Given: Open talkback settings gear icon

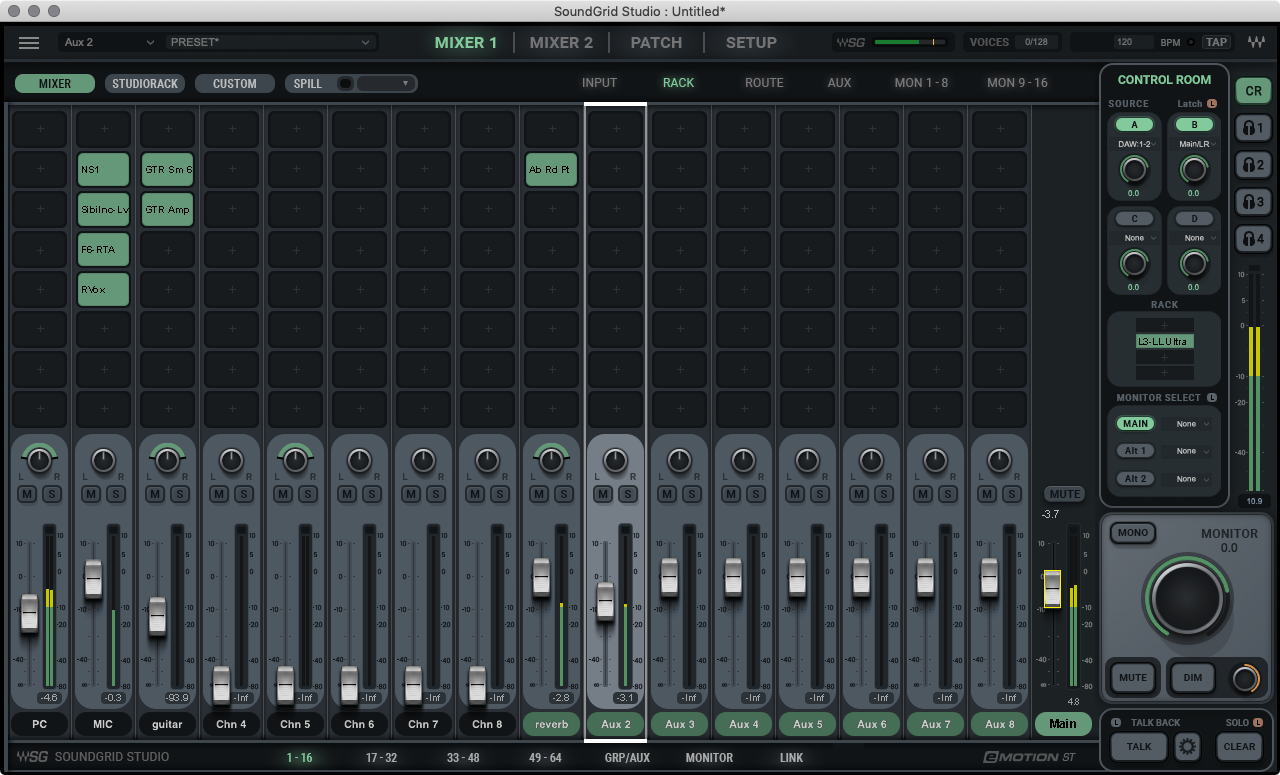Looking at the screenshot, I should 1187,746.
